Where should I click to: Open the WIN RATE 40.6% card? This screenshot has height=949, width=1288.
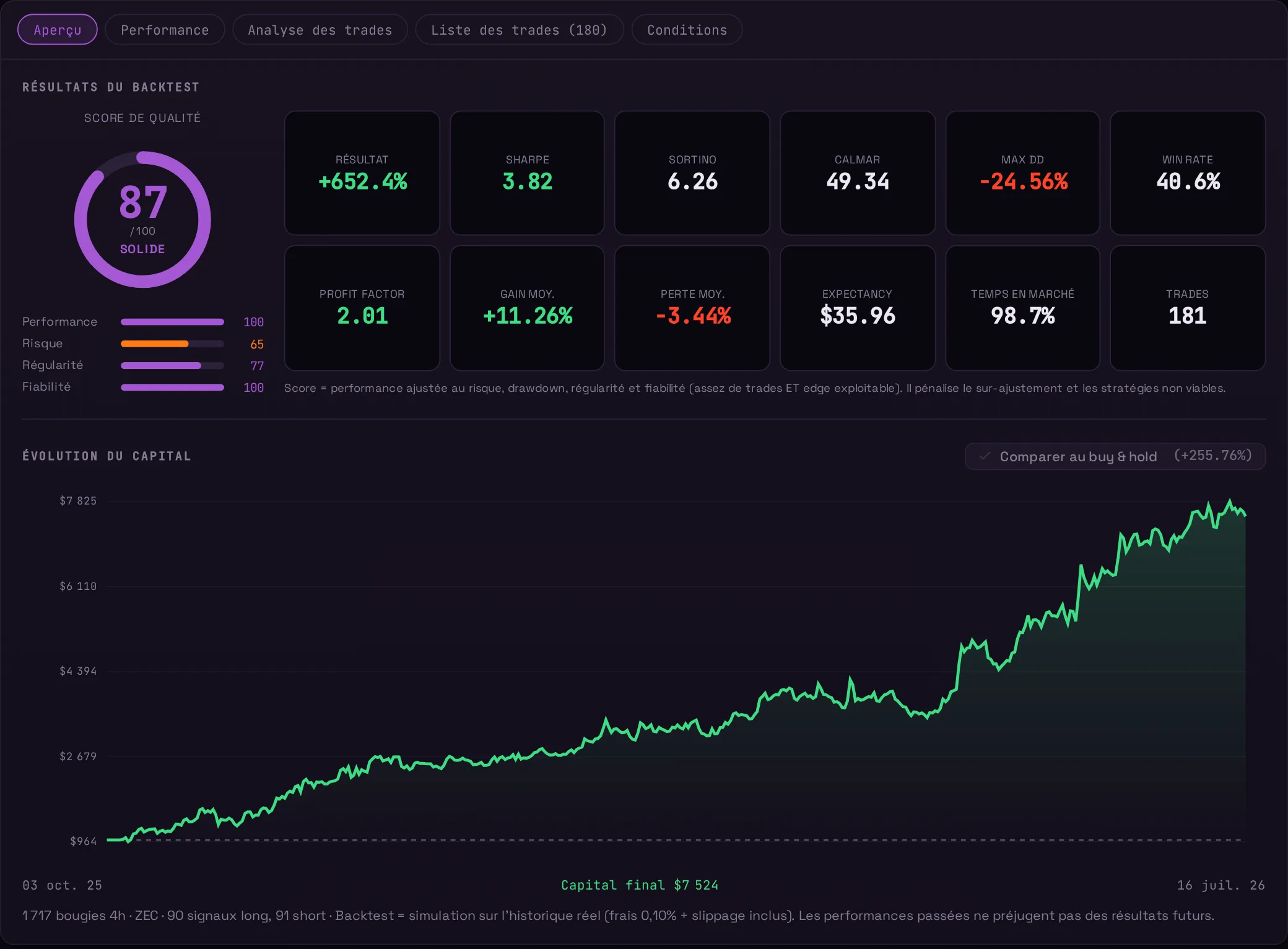point(1188,173)
